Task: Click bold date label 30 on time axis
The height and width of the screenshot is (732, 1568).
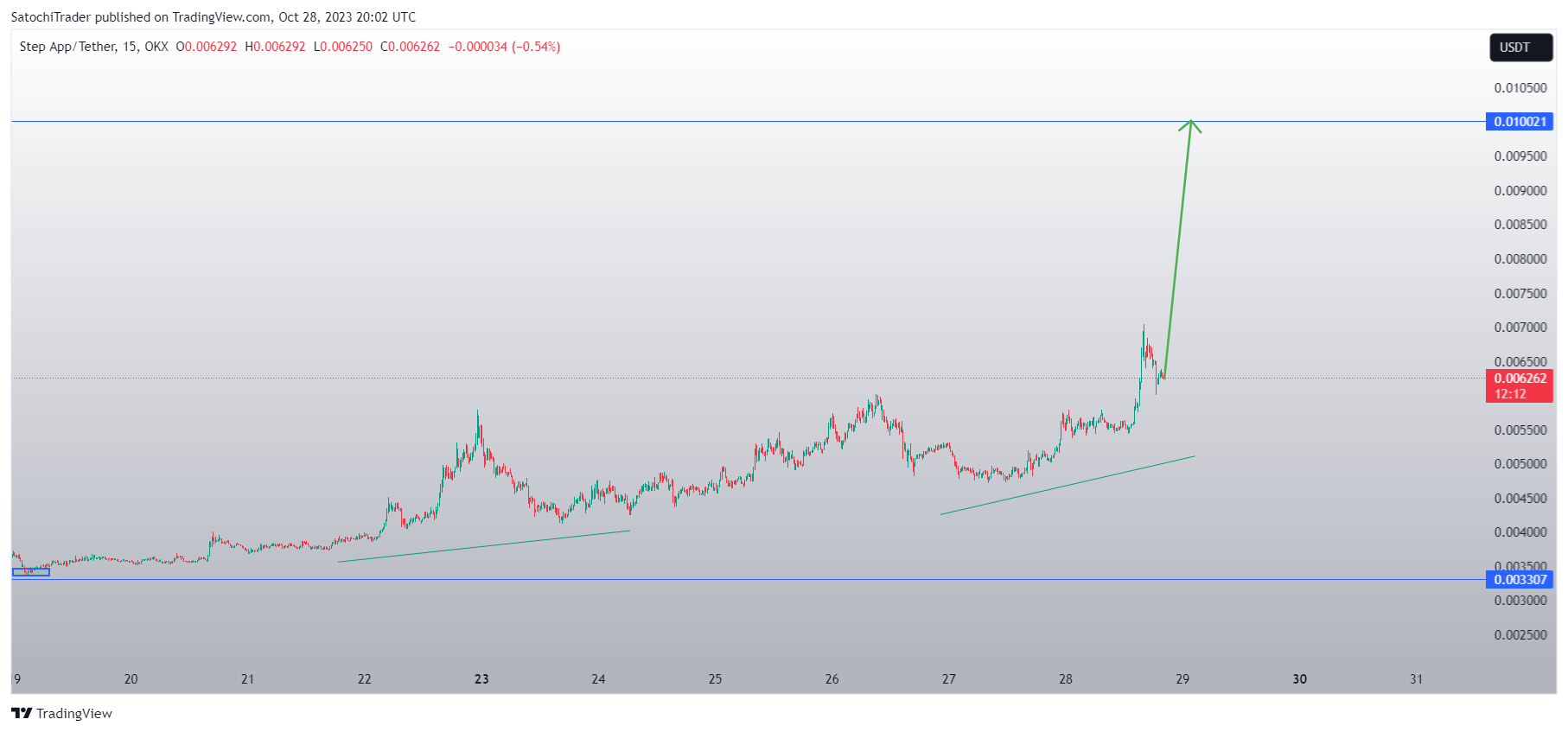Action: 1299,679
